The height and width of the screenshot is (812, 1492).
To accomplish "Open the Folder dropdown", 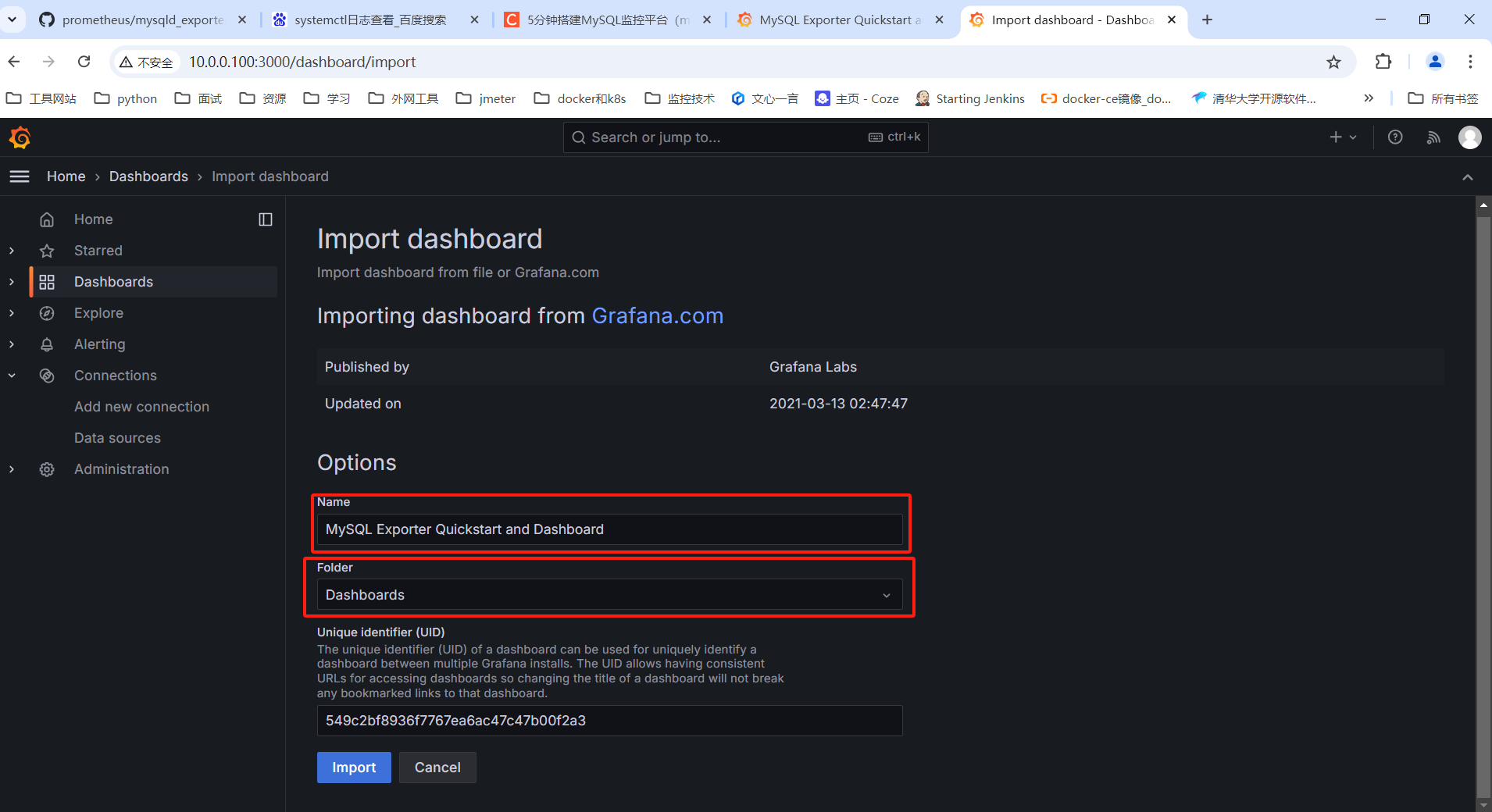I will pos(609,594).
